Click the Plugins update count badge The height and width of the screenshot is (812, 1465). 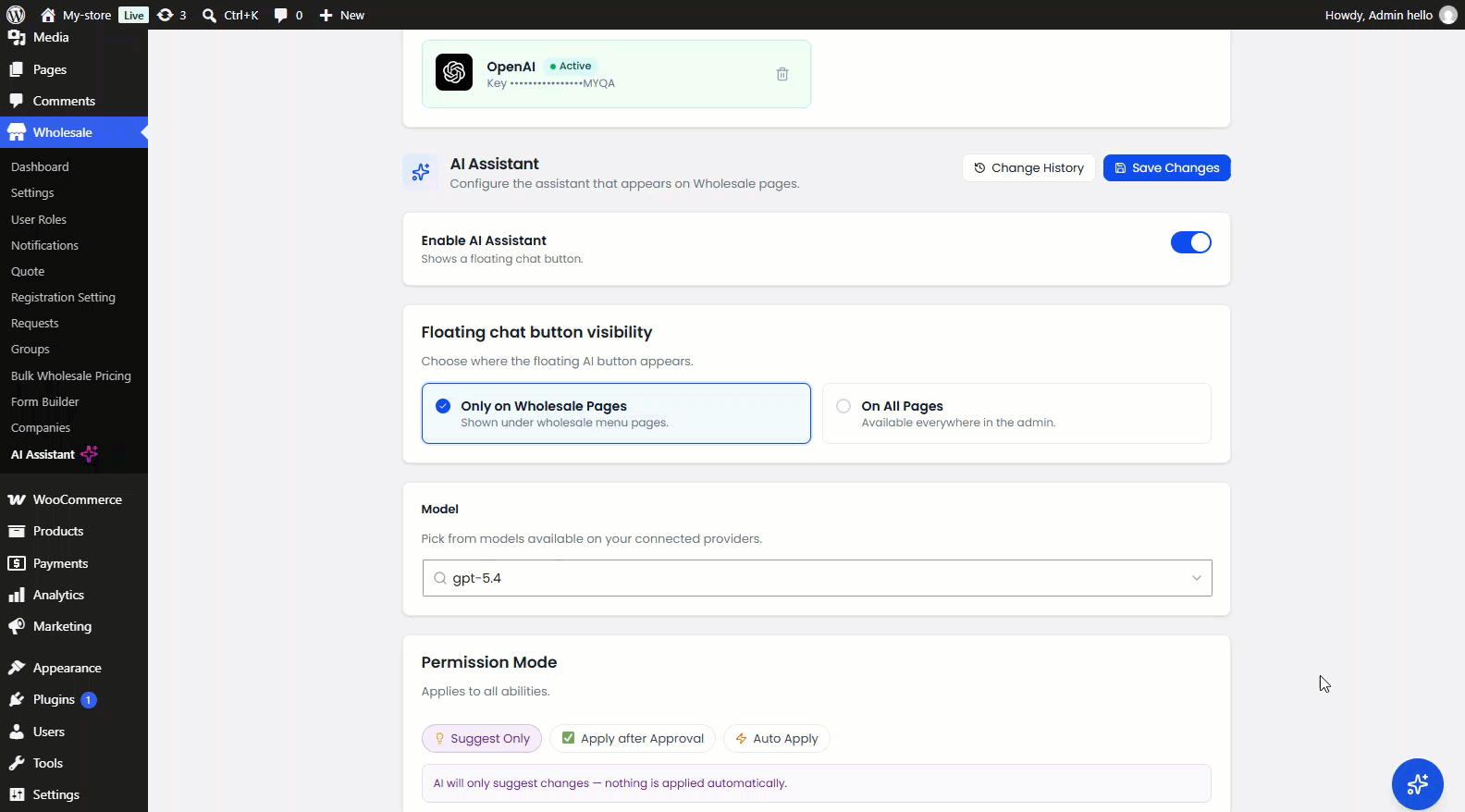[89, 700]
